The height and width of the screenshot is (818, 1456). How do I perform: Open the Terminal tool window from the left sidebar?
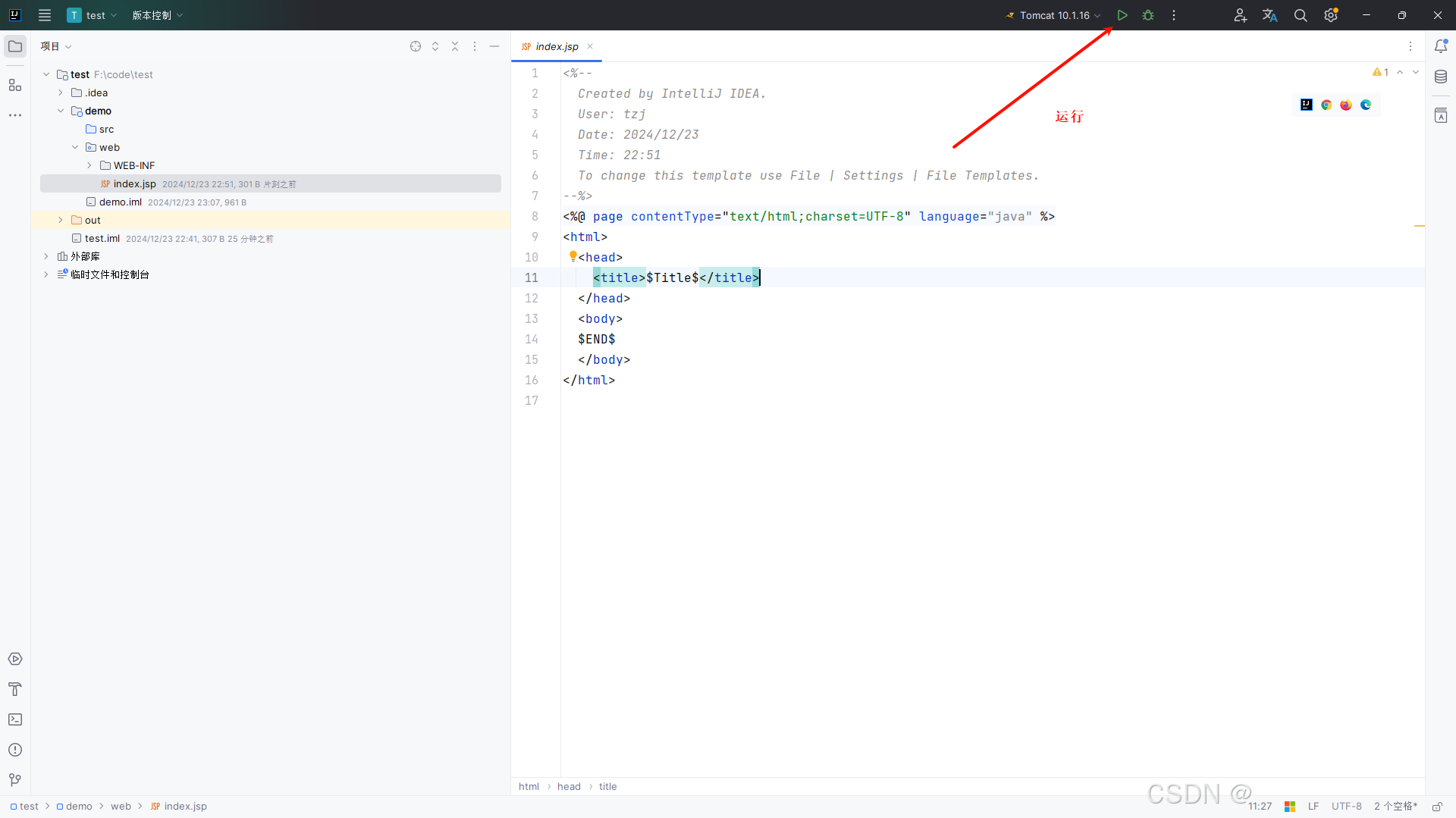click(15, 719)
